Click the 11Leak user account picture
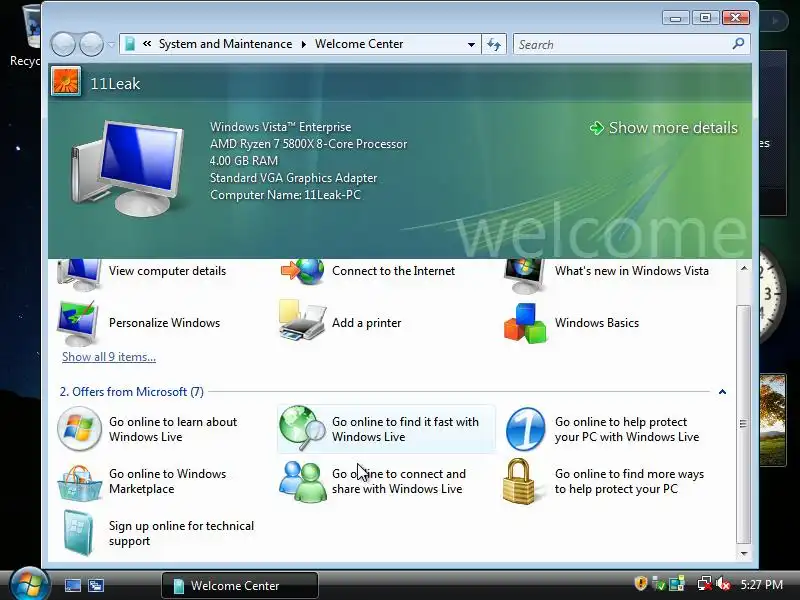Screen dimensions: 800x600 66,82
